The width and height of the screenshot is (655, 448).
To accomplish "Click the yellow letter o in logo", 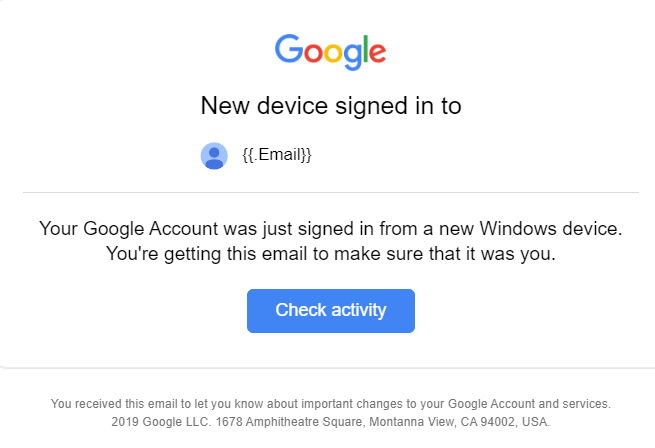I will tap(333, 53).
